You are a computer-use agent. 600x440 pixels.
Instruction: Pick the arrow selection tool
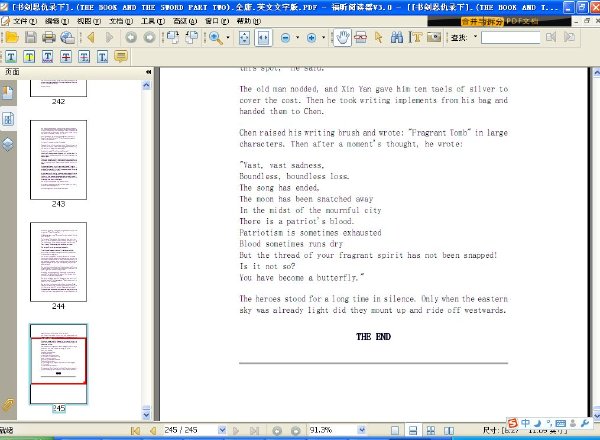tap(378, 37)
